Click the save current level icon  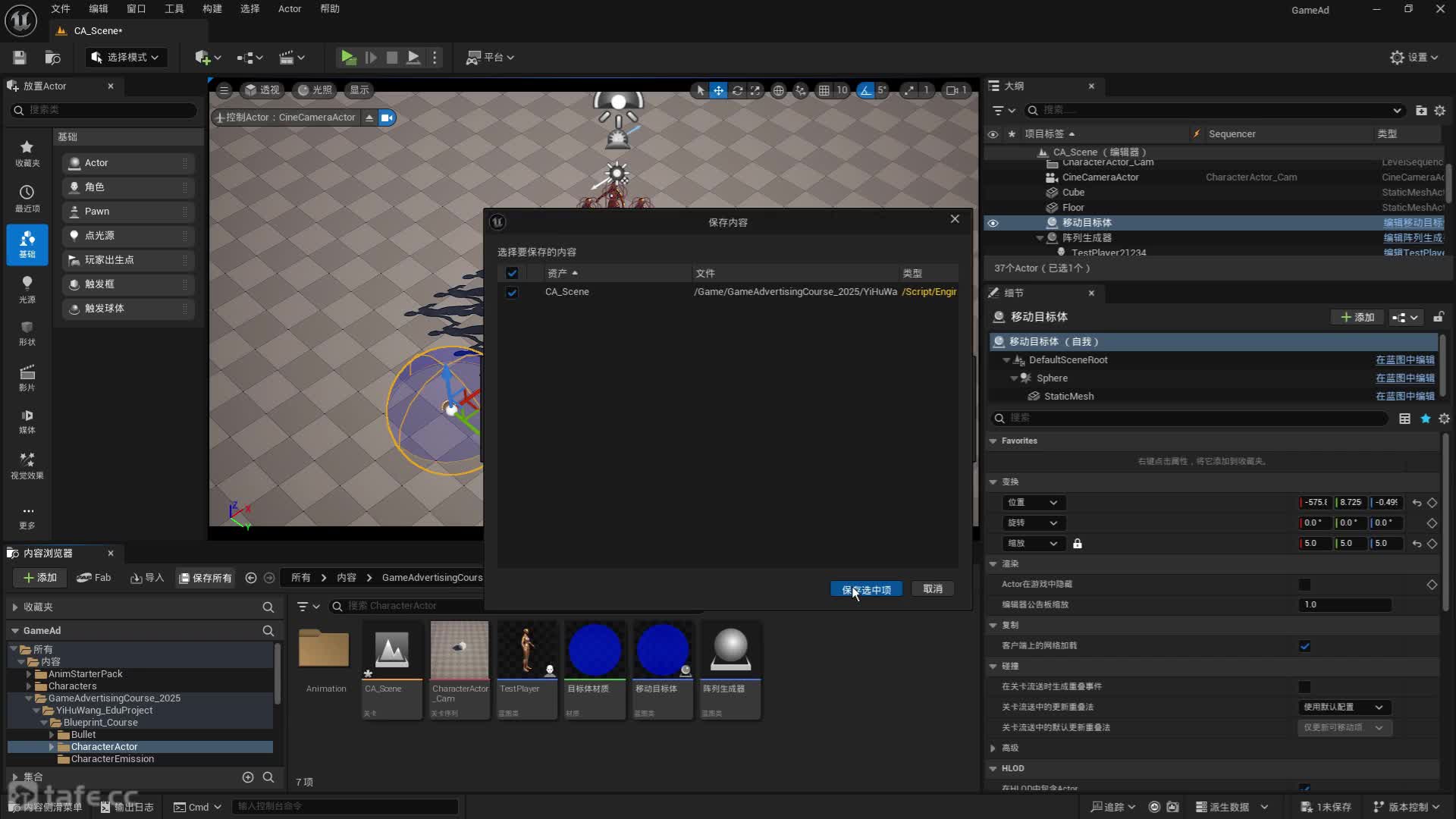(20, 58)
